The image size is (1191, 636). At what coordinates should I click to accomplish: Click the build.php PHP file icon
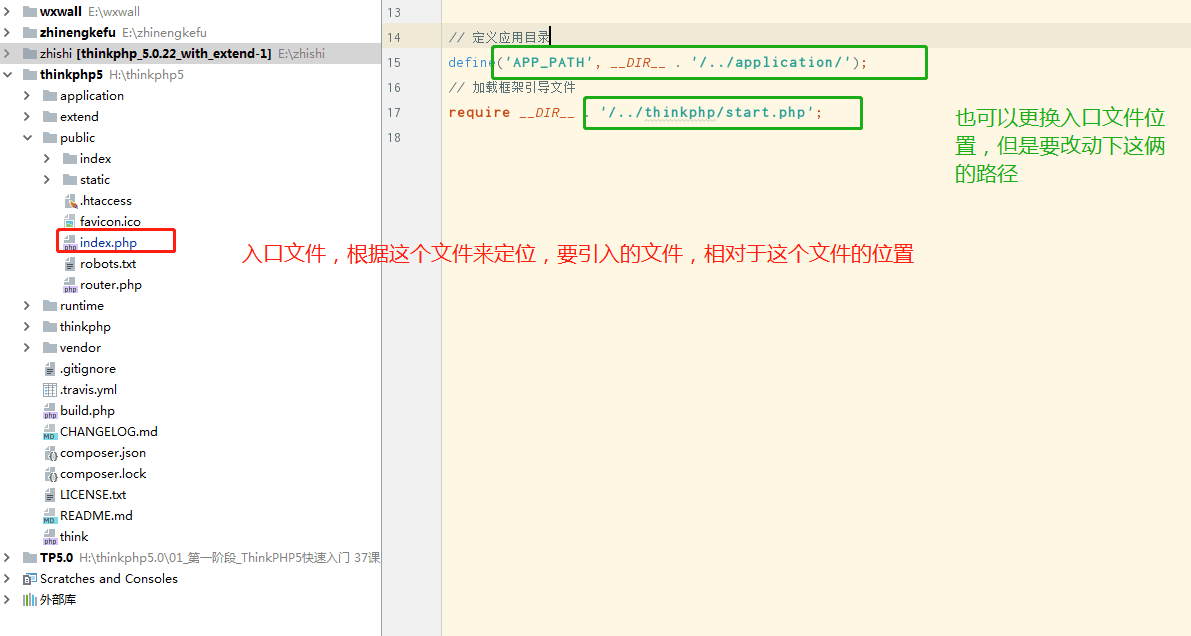(50, 411)
